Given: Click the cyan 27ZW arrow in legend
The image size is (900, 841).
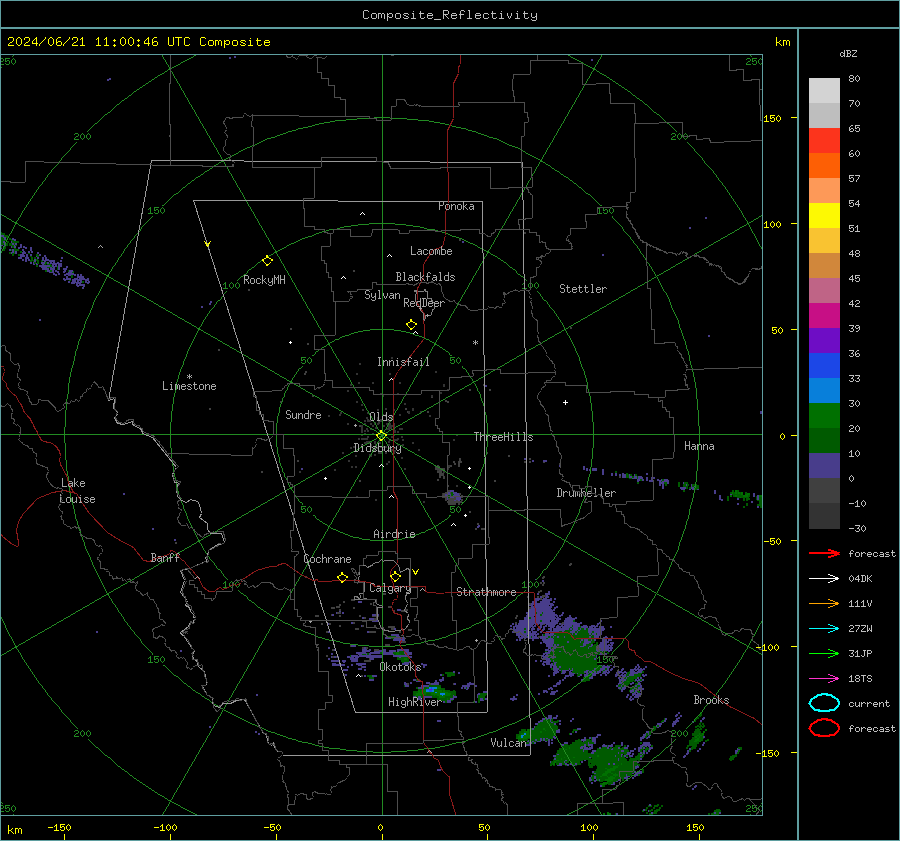Looking at the screenshot, I should pos(824,629).
